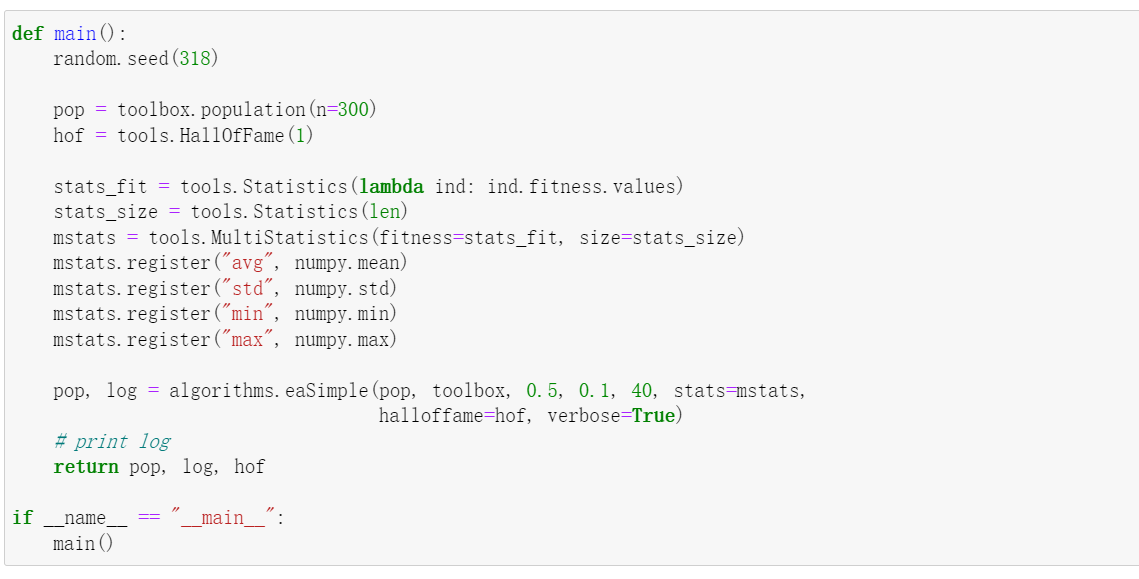Click the 'def' keyword on the first line

27,34
